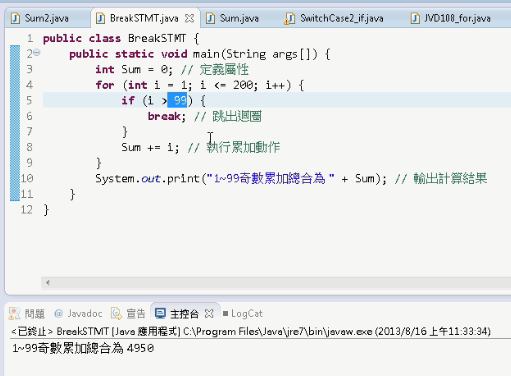Click the warning Java icon on SwitchCase2_if.java tab

[x=289, y=18]
